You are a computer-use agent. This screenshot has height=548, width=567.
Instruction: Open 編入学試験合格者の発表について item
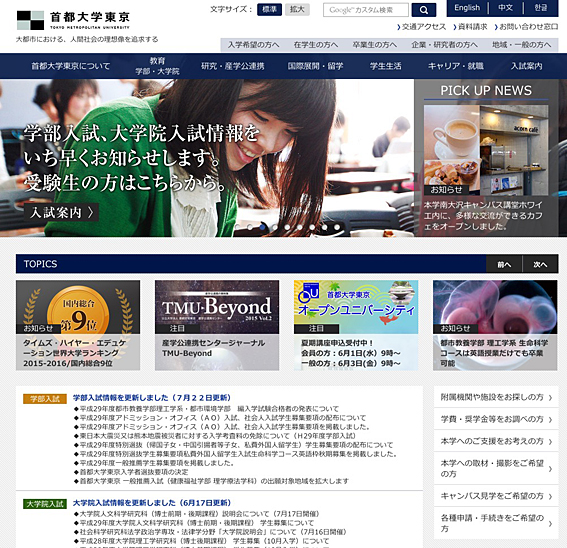click(206, 409)
